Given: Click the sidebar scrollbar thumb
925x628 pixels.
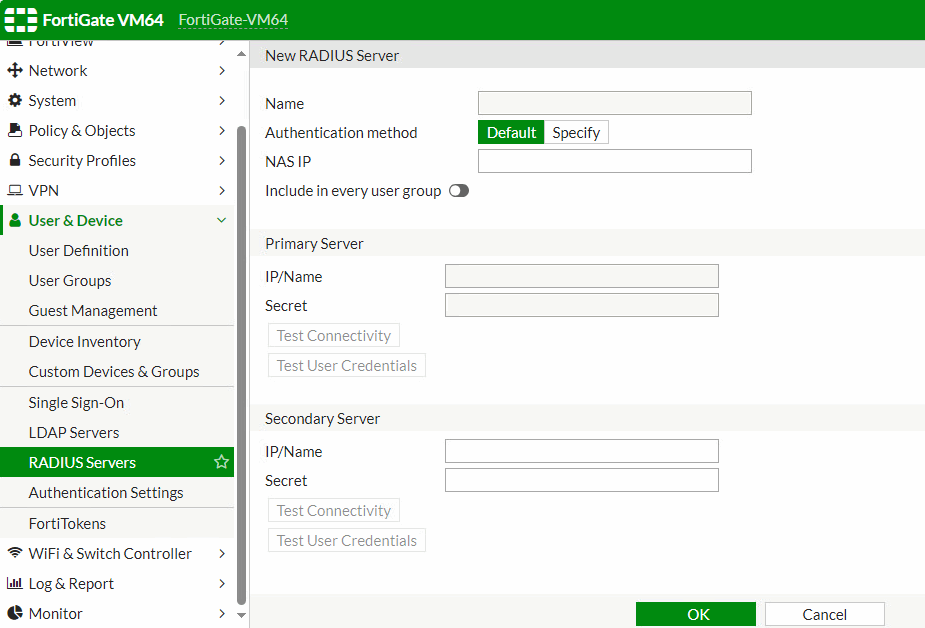Looking at the screenshot, I should 241,366.
